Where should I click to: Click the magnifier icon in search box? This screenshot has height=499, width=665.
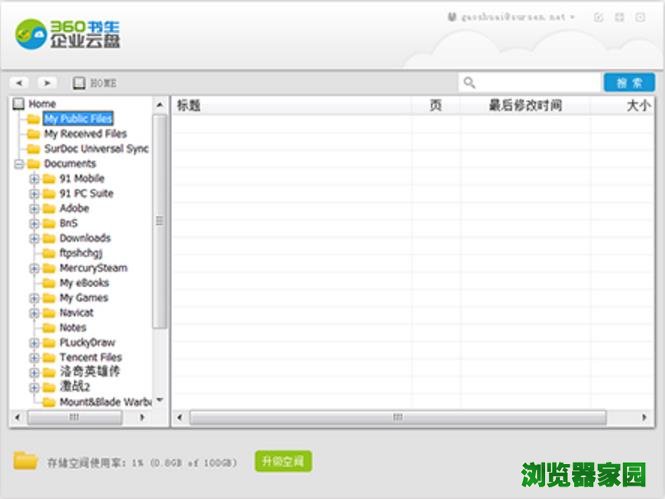470,83
